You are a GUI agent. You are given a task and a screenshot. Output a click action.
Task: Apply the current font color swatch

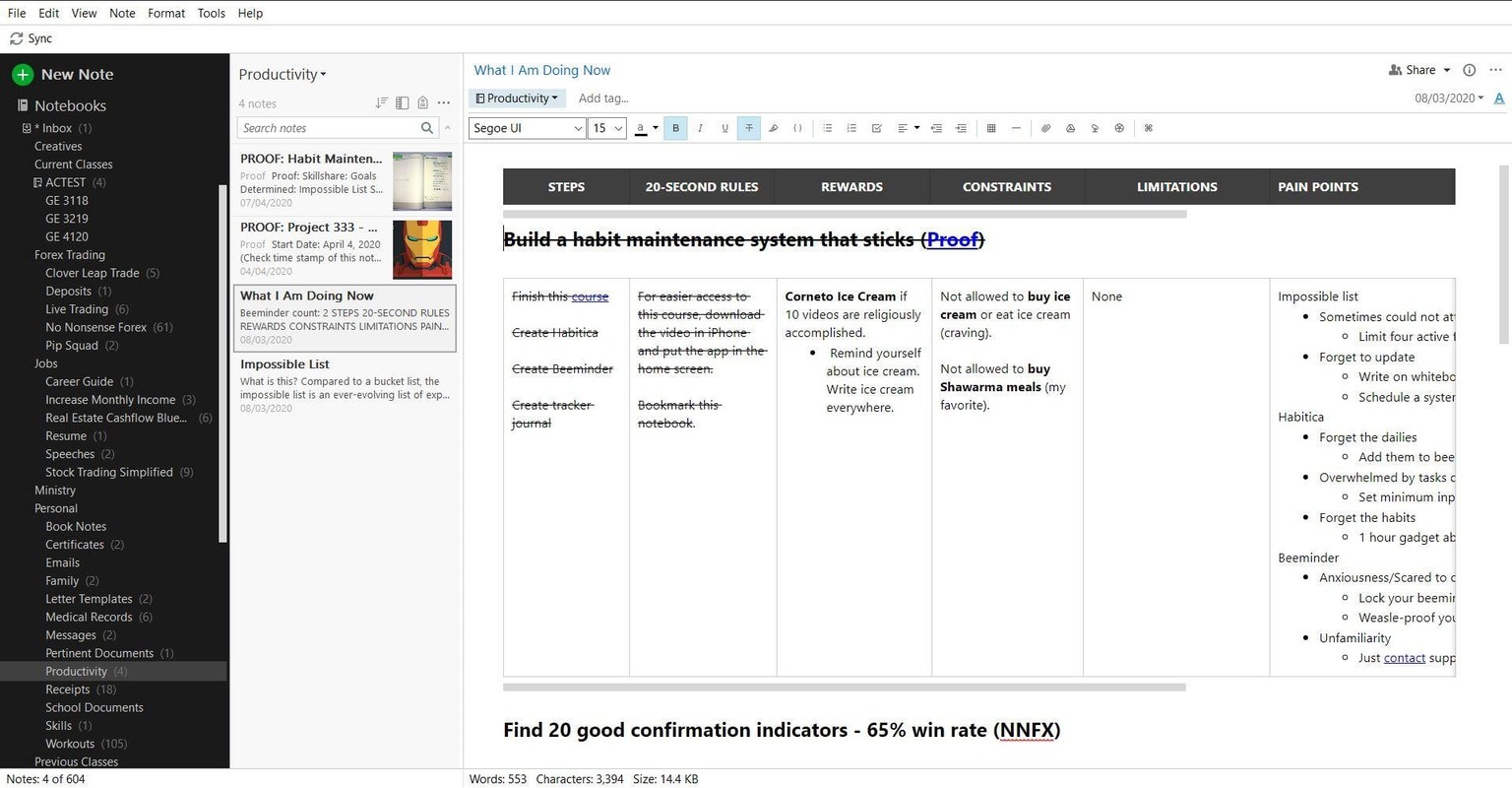coord(641,128)
